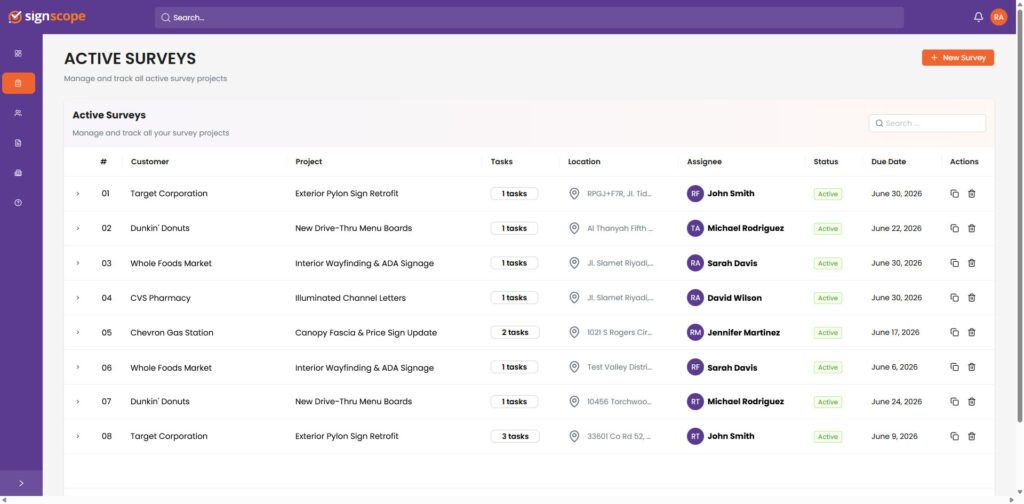Delete survey 08 Target Corporation
1024x504 pixels.
tap(972, 436)
